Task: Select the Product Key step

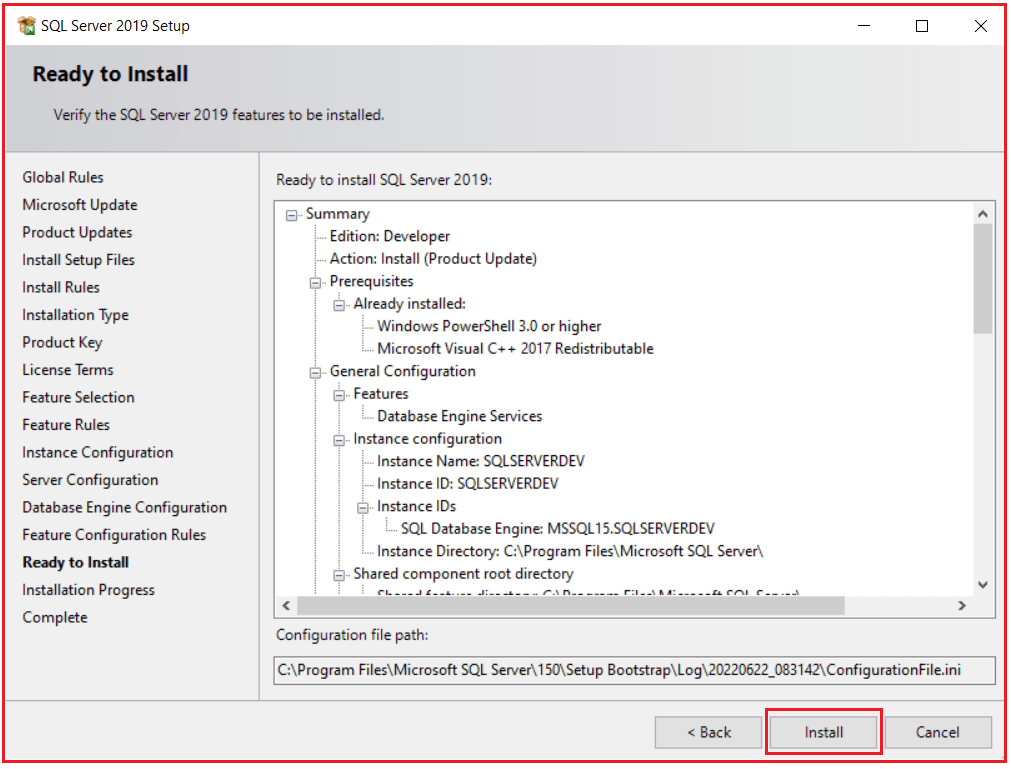Action: tap(63, 342)
